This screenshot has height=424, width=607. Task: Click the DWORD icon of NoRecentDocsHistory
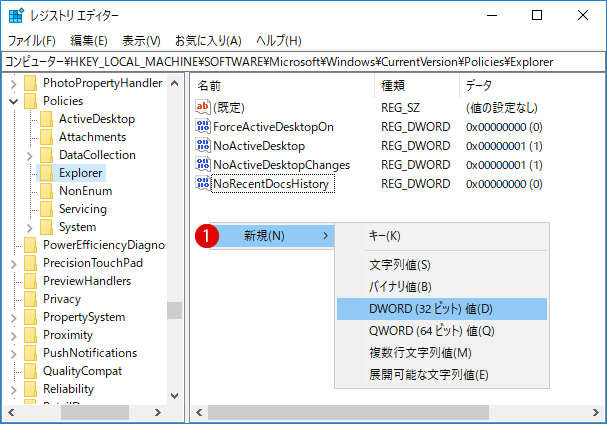[x=203, y=183]
